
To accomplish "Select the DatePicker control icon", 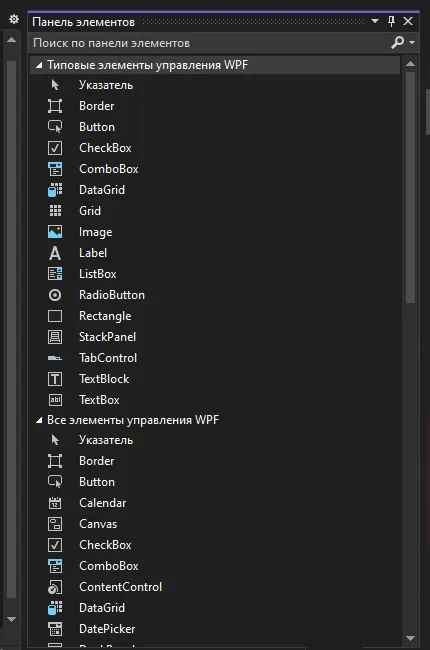I will tap(55, 629).
